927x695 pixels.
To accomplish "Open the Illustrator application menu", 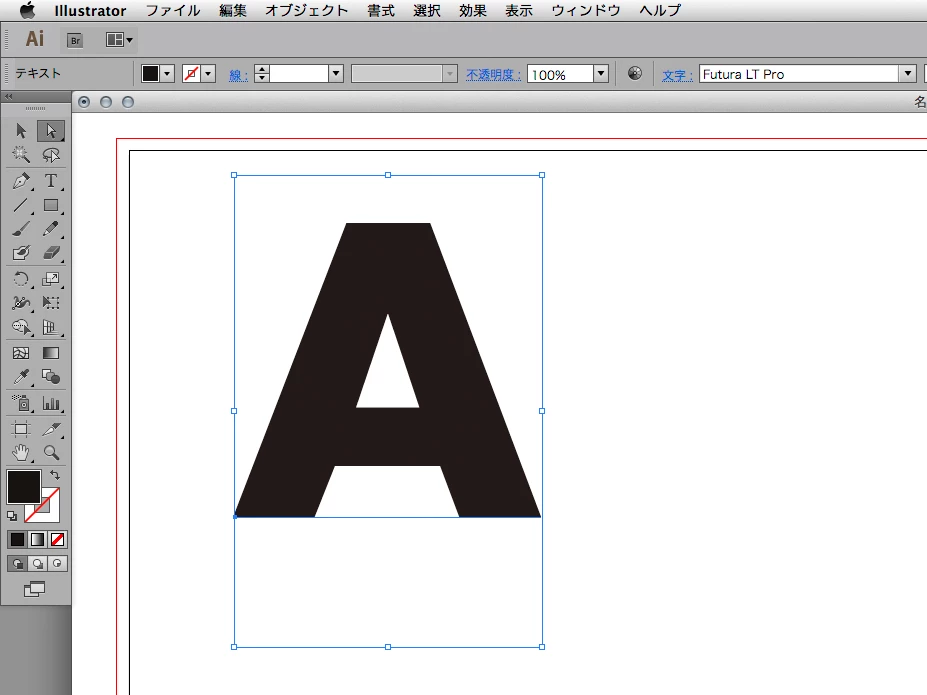I will 90,11.
